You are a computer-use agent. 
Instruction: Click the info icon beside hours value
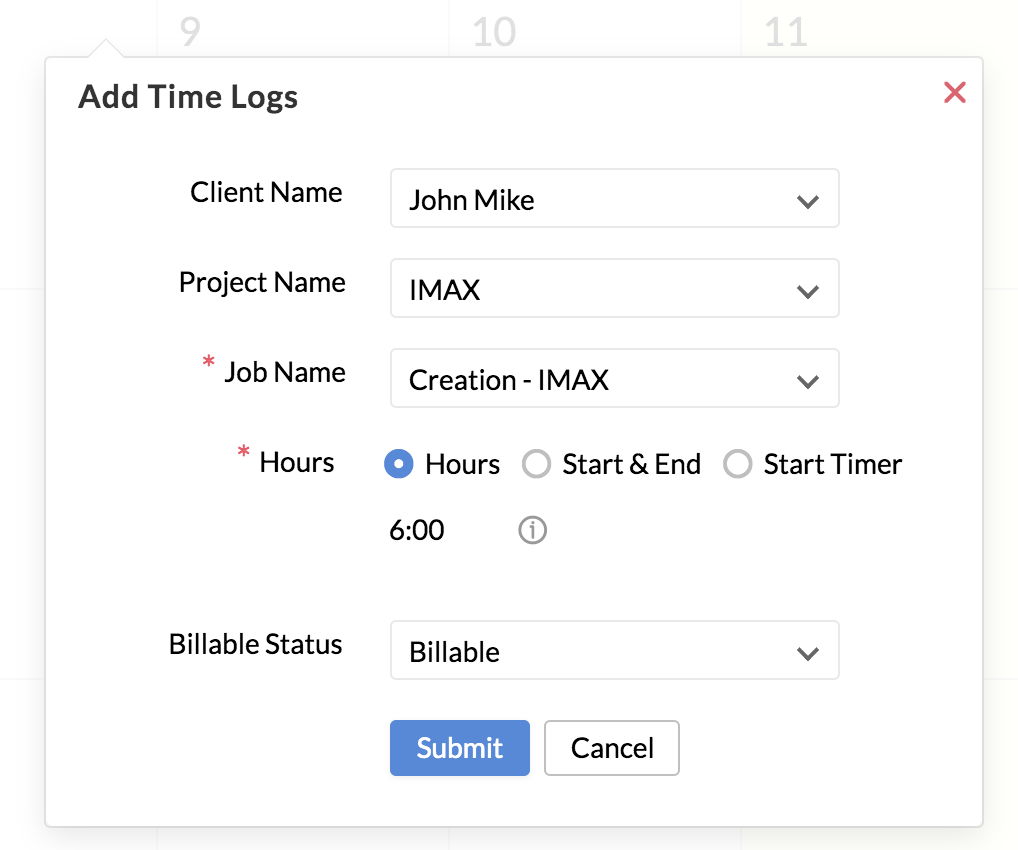click(532, 530)
